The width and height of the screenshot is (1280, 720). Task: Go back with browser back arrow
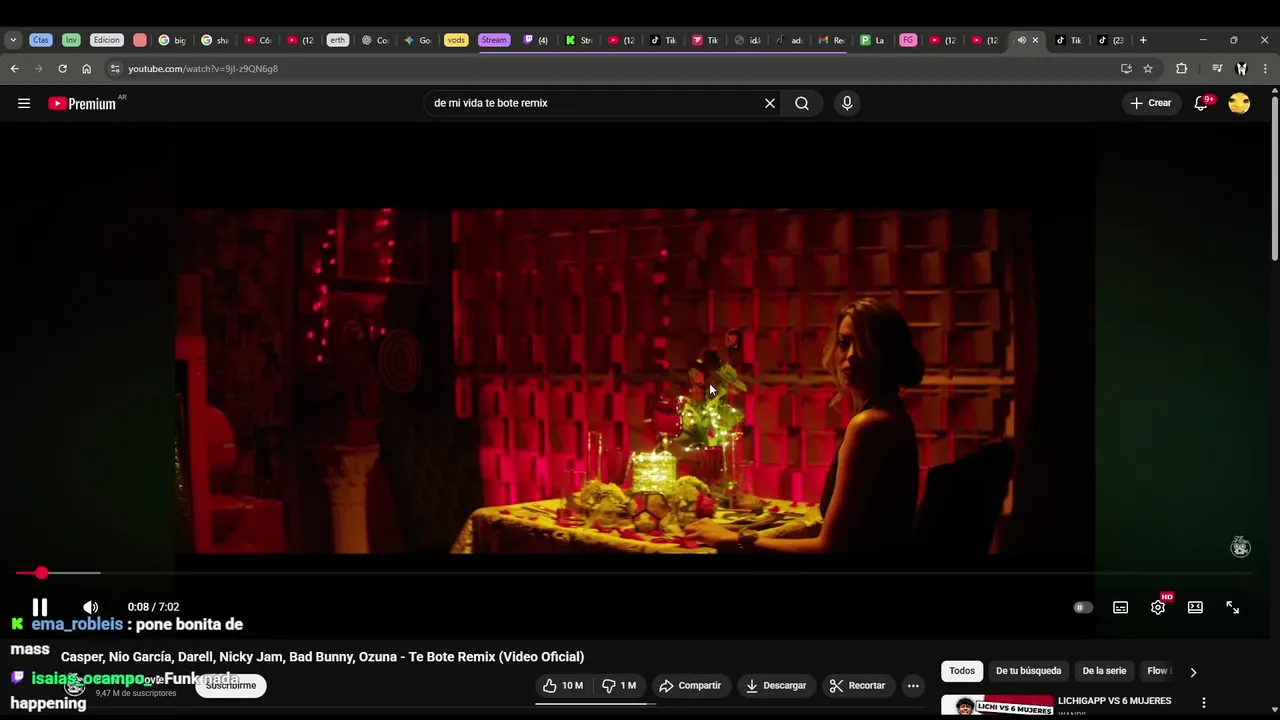(14, 69)
